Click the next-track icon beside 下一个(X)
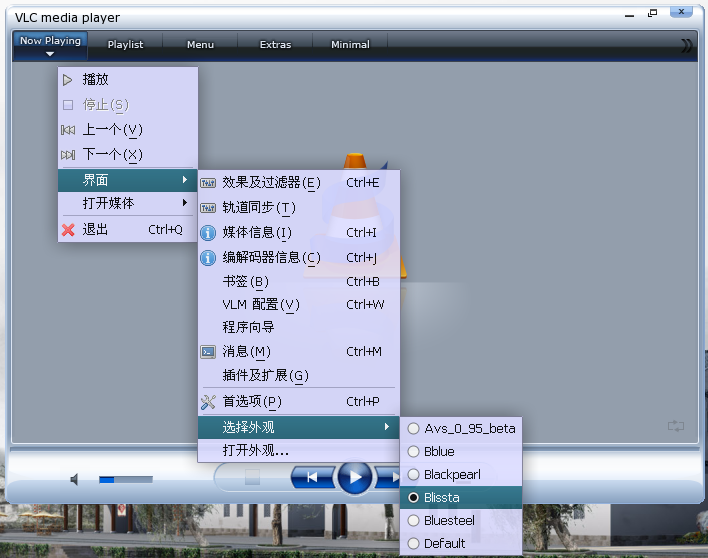Screen dimensions: 708x558 tap(68, 155)
